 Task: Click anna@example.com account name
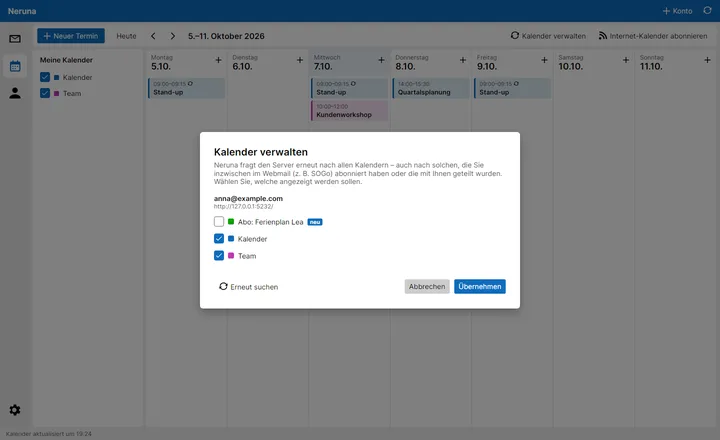[248, 198]
